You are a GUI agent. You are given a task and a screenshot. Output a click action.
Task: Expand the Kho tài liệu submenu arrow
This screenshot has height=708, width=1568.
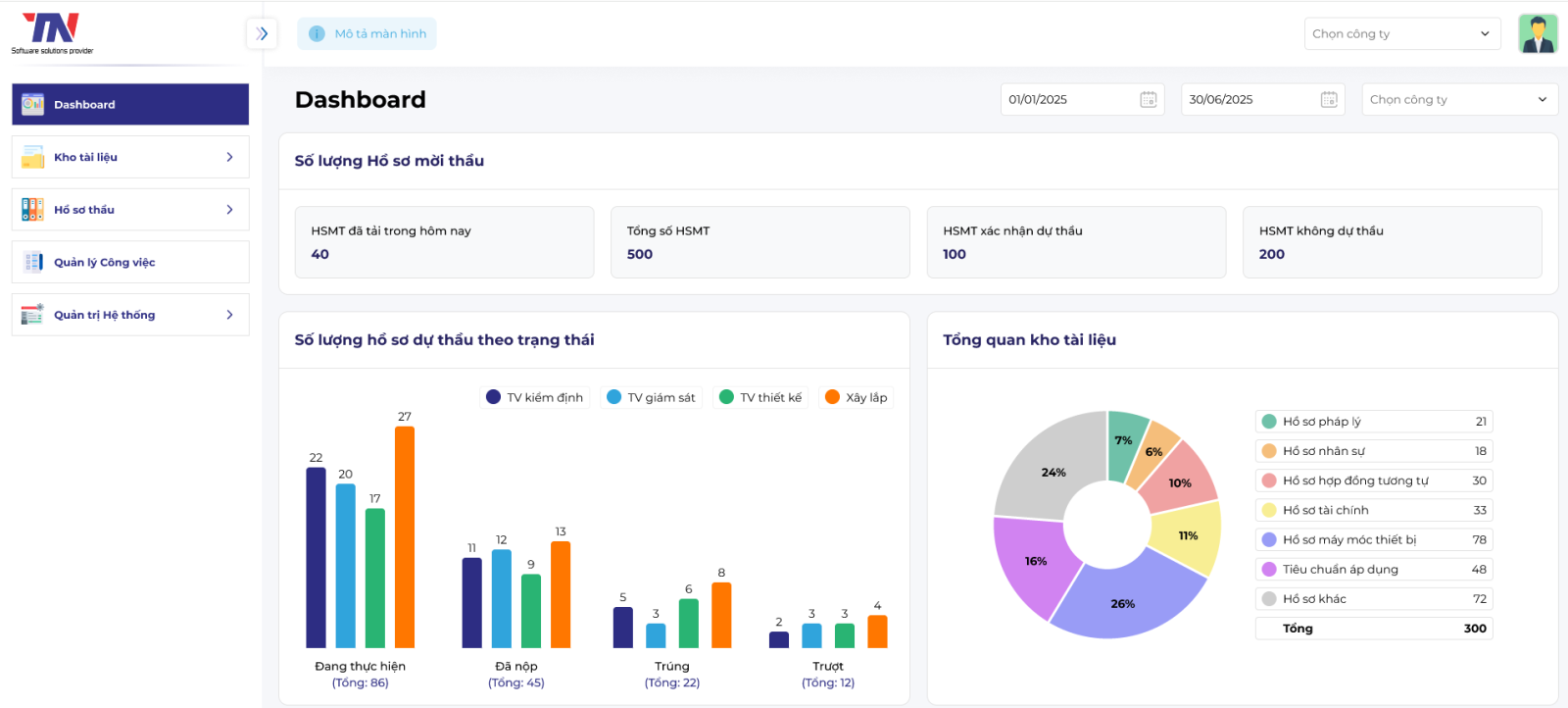[x=230, y=157]
